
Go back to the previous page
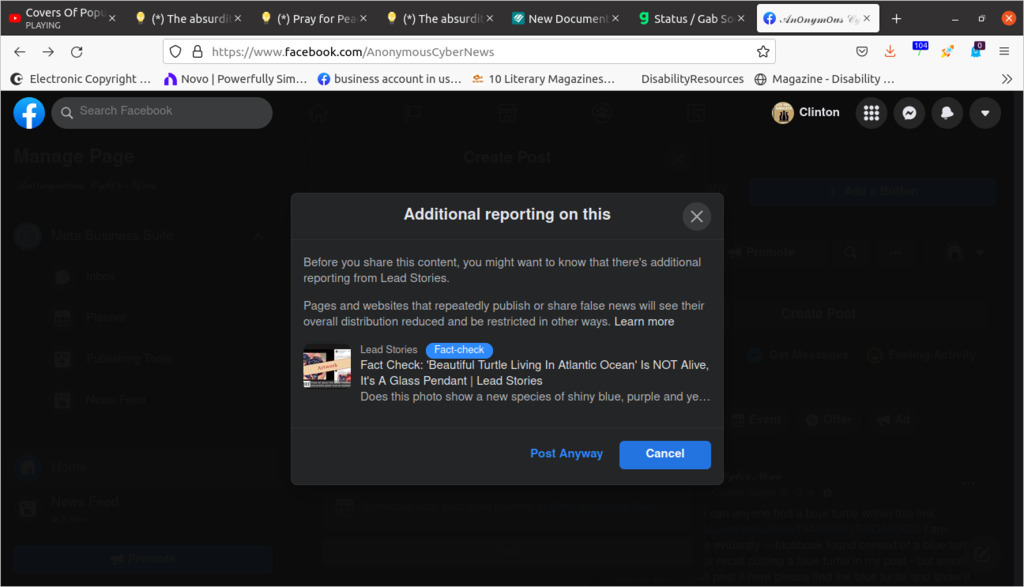click(20, 52)
